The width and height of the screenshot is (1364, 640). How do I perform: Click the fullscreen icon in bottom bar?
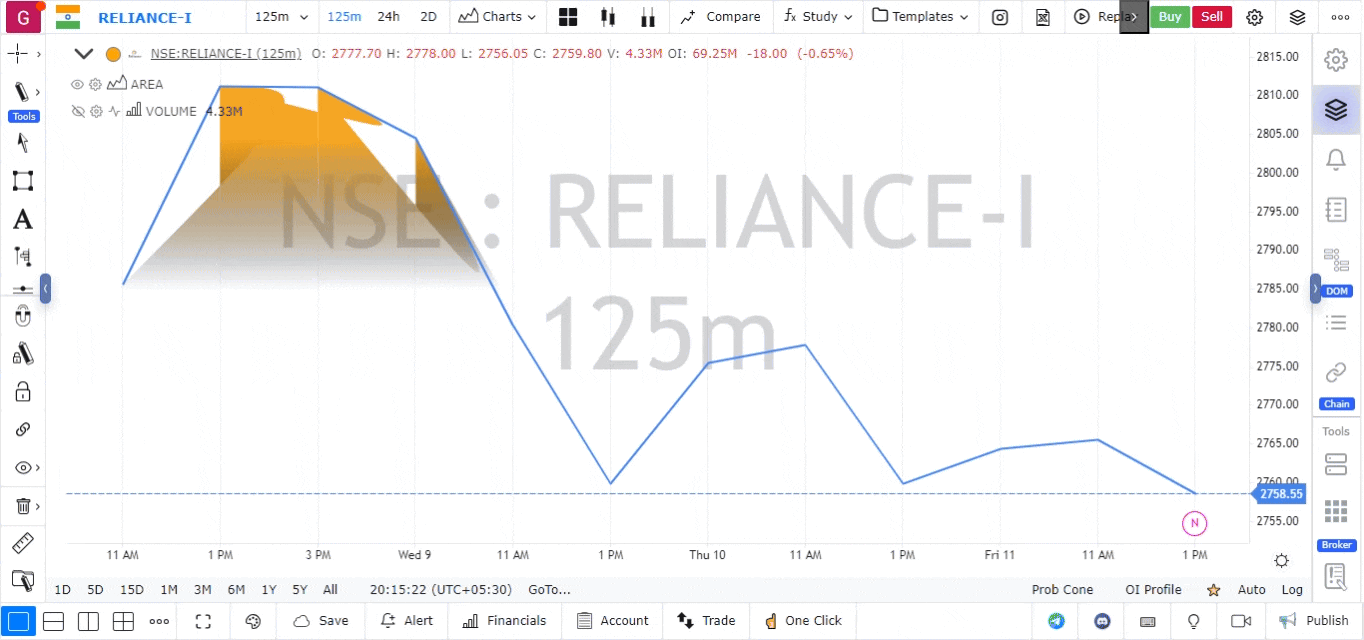[x=203, y=621]
